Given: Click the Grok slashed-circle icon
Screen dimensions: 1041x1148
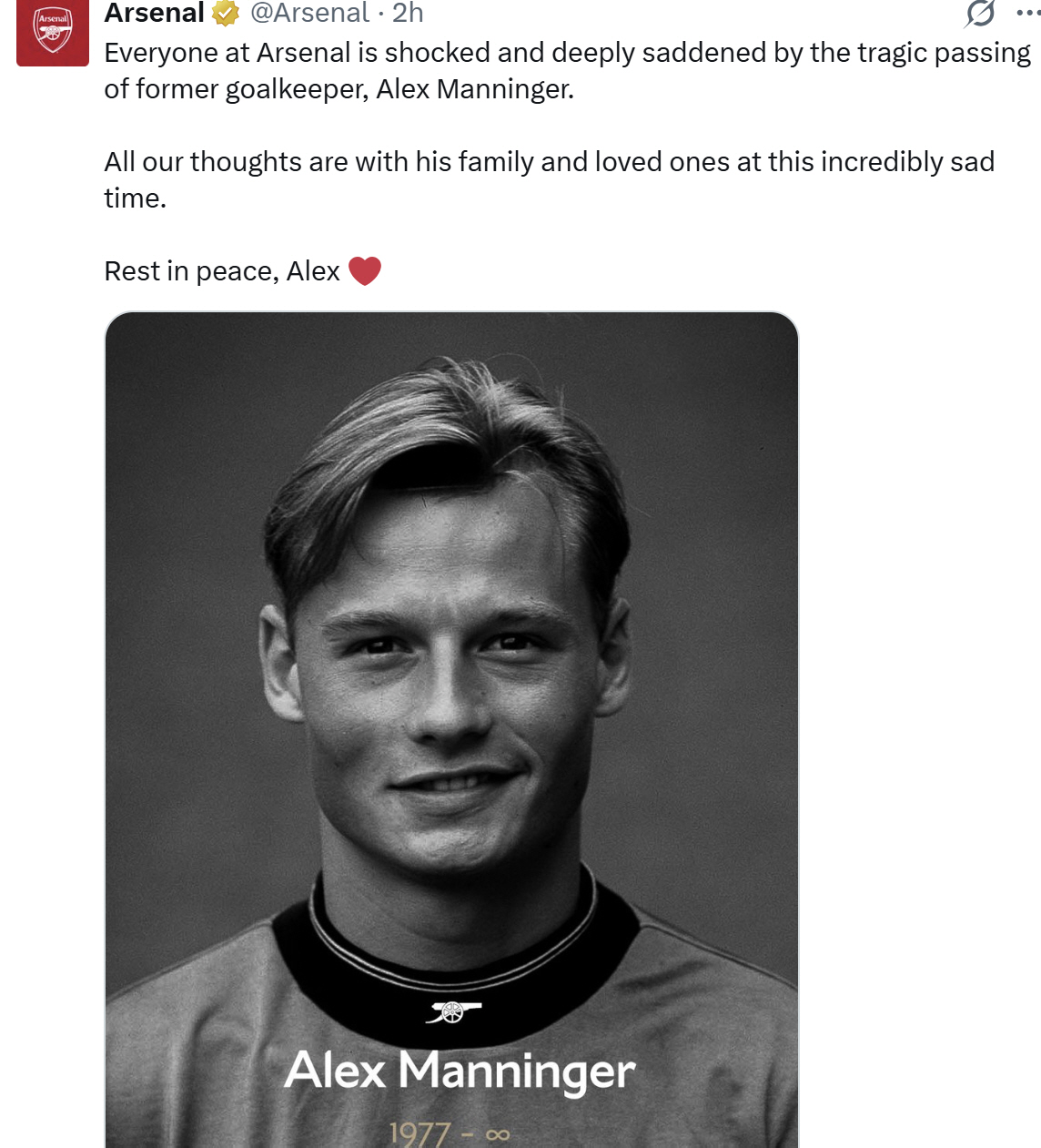Looking at the screenshot, I should pyautogui.click(x=980, y=14).
